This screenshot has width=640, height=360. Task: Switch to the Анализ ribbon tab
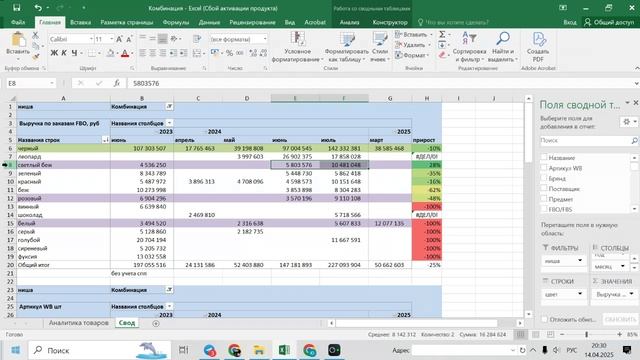349,22
